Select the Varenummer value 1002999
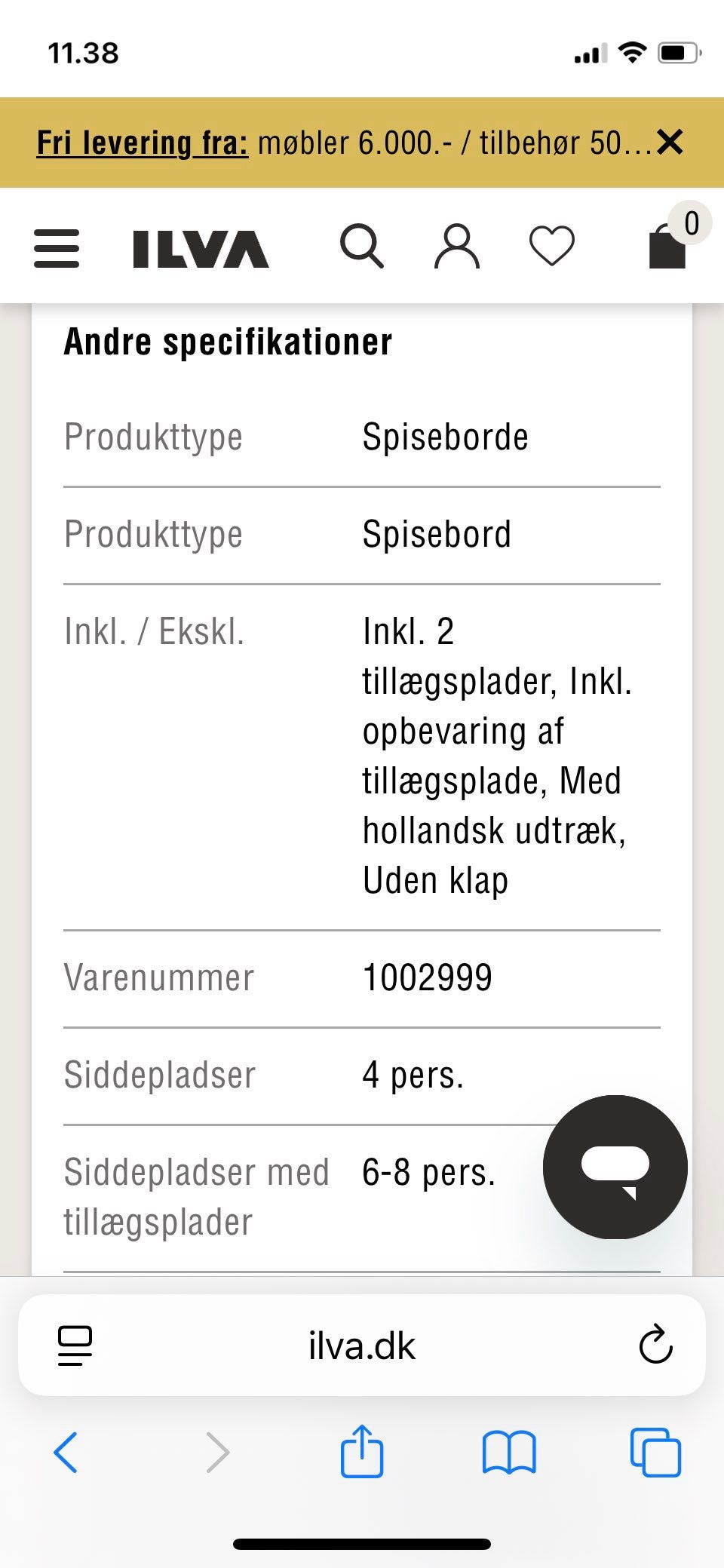This screenshot has width=724, height=1568. click(427, 976)
